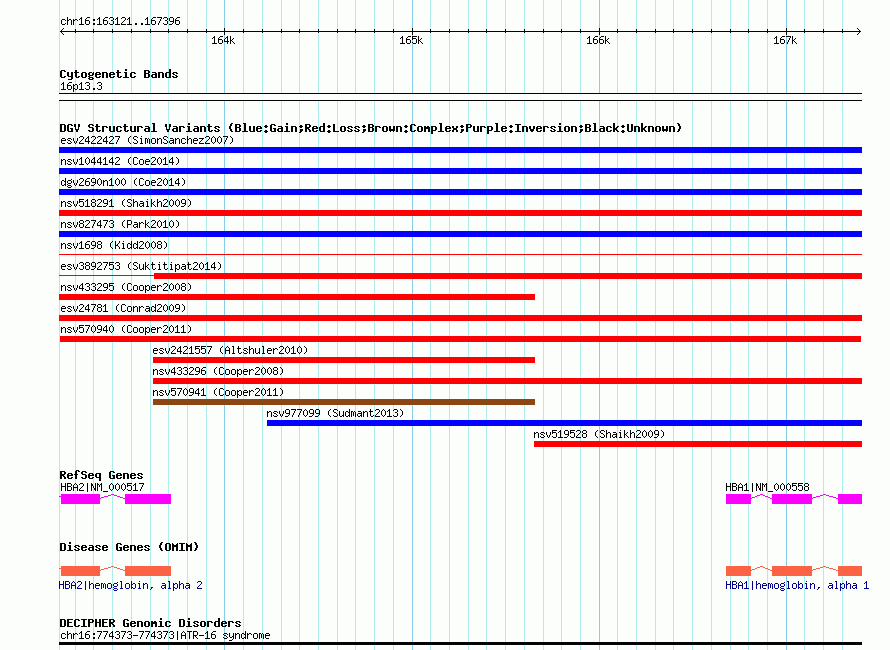Click the 16p13.3 cytogenetic band label
This screenshot has height=650, width=890.
[x=81, y=86]
